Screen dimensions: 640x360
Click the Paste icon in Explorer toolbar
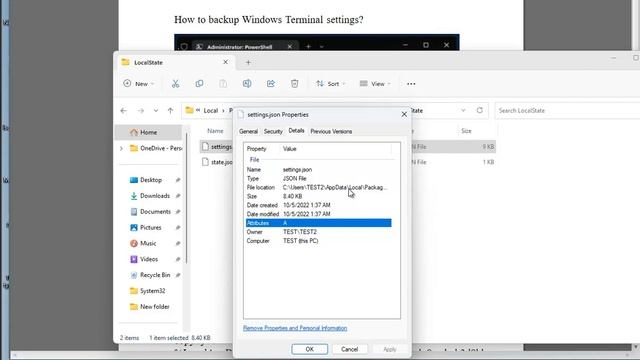[x=223, y=84]
